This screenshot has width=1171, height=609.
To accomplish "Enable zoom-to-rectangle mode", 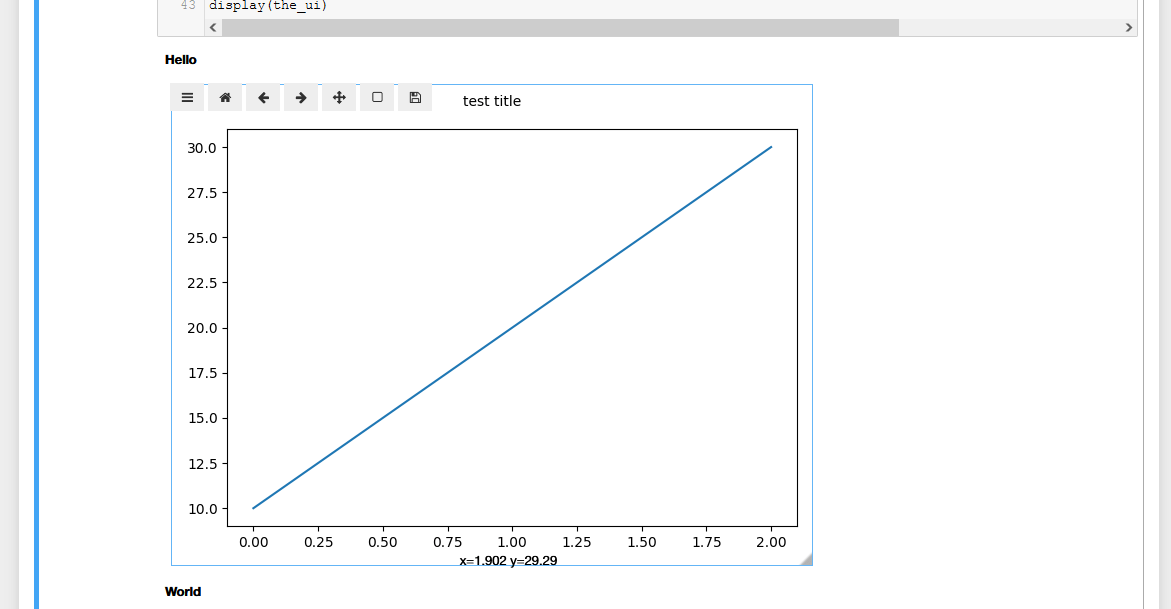I will (377, 97).
